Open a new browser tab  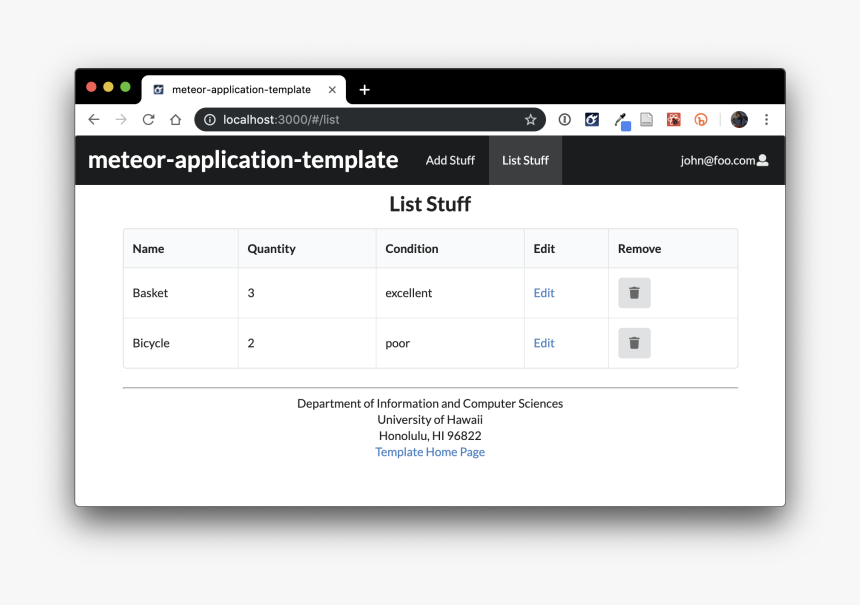[365, 90]
